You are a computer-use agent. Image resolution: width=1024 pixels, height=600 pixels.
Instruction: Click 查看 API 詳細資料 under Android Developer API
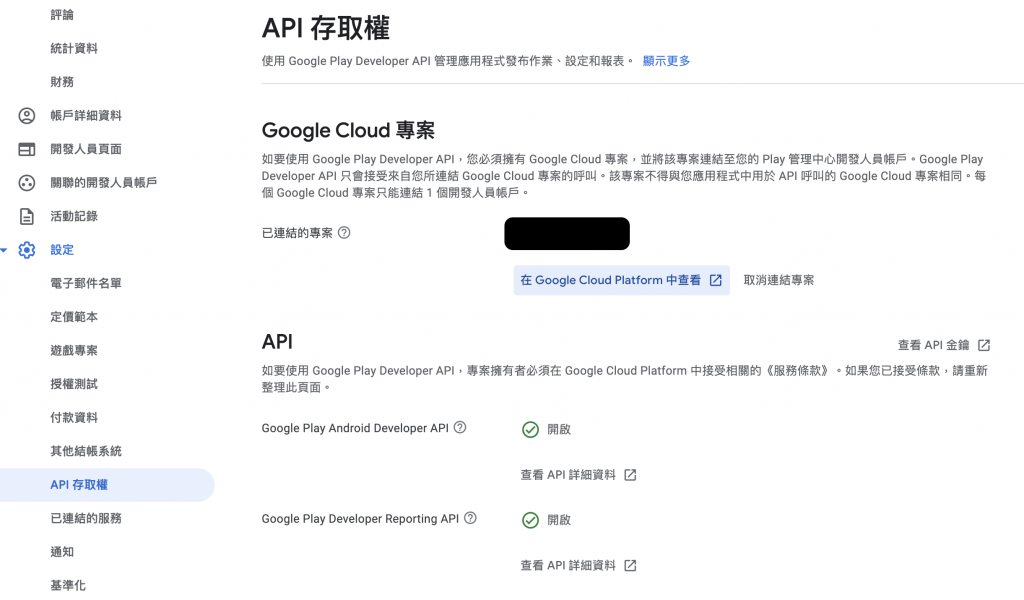pyautogui.click(x=568, y=475)
